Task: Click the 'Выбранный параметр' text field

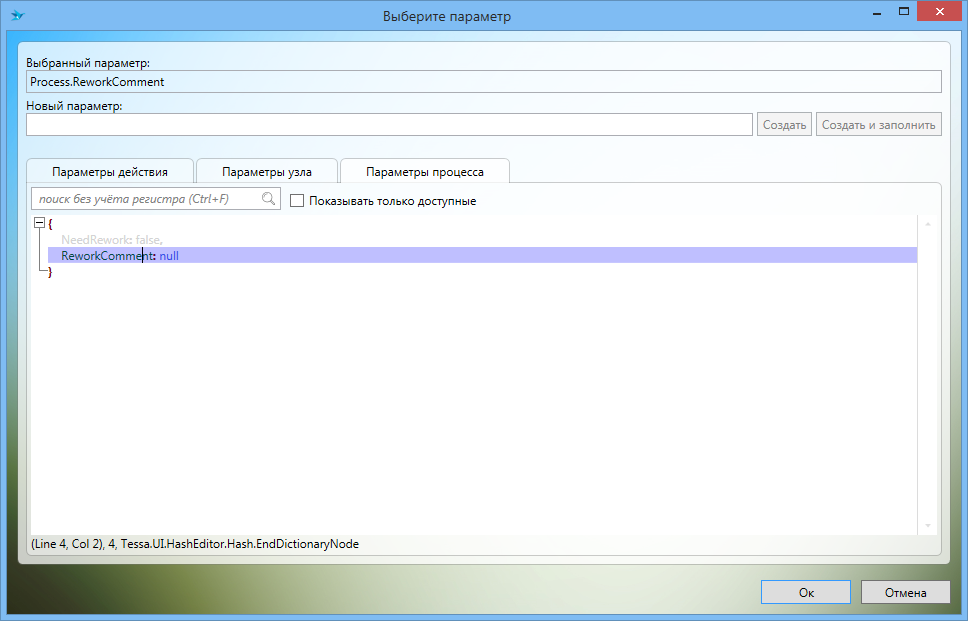Action: tap(483, 82)
